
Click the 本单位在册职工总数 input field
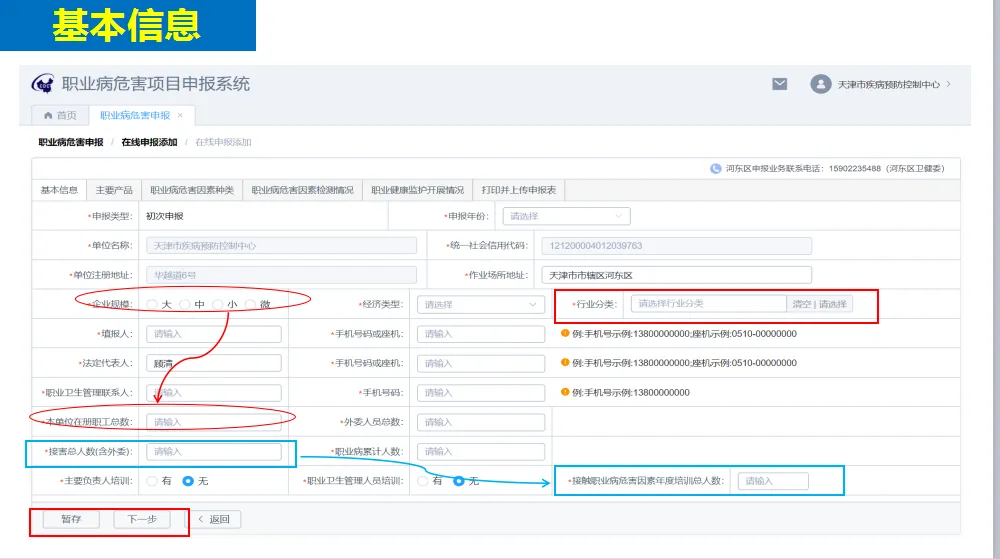tap(214, 422)
